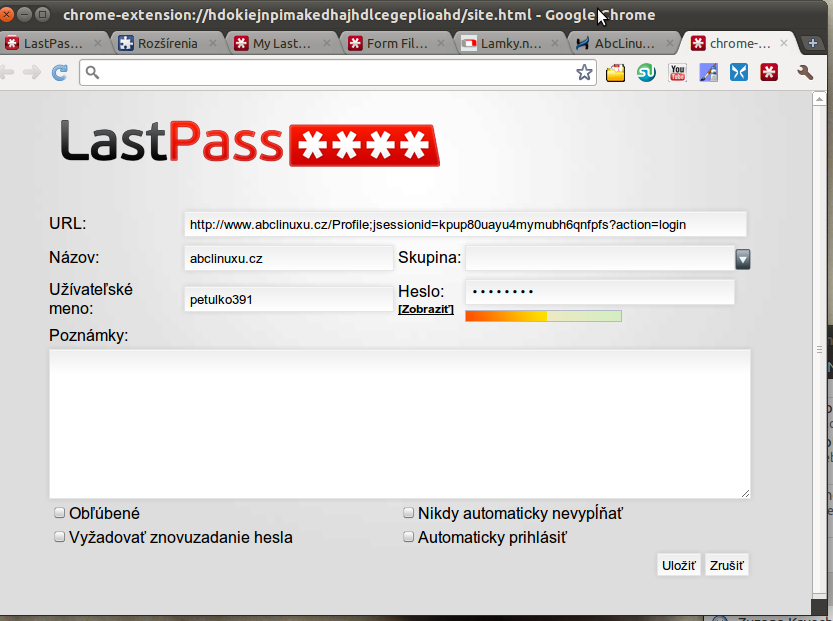The width and height of the screenshot is (833, 621).
Task: Open the StumbleUpon extension icon
Action: 646,72
